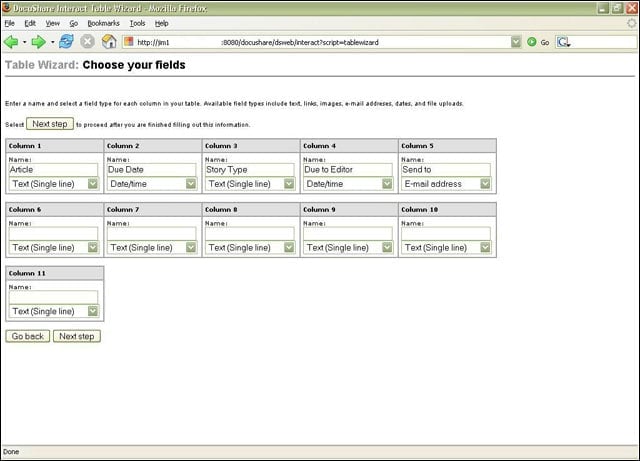Open the Go menu

[73, 23]
